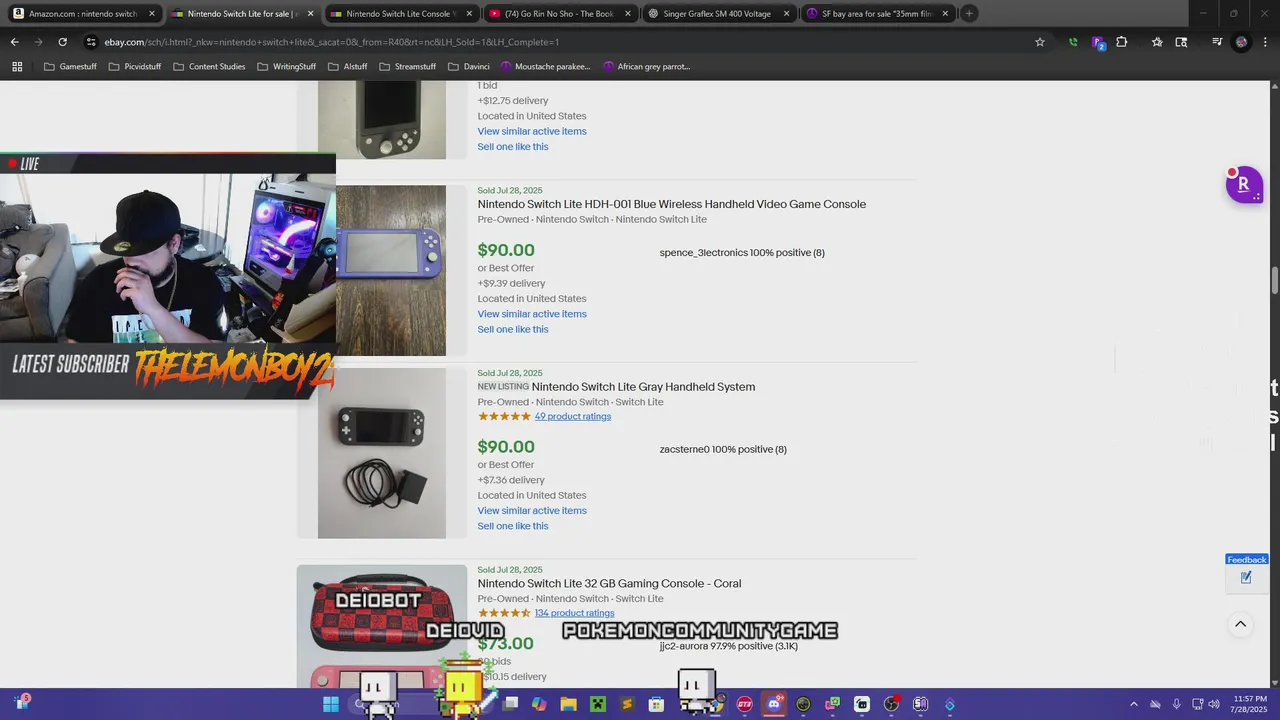Screen dimensions: 1280x720
Task: Open site information icon in address bar
Action: click(x=91, y=42)
